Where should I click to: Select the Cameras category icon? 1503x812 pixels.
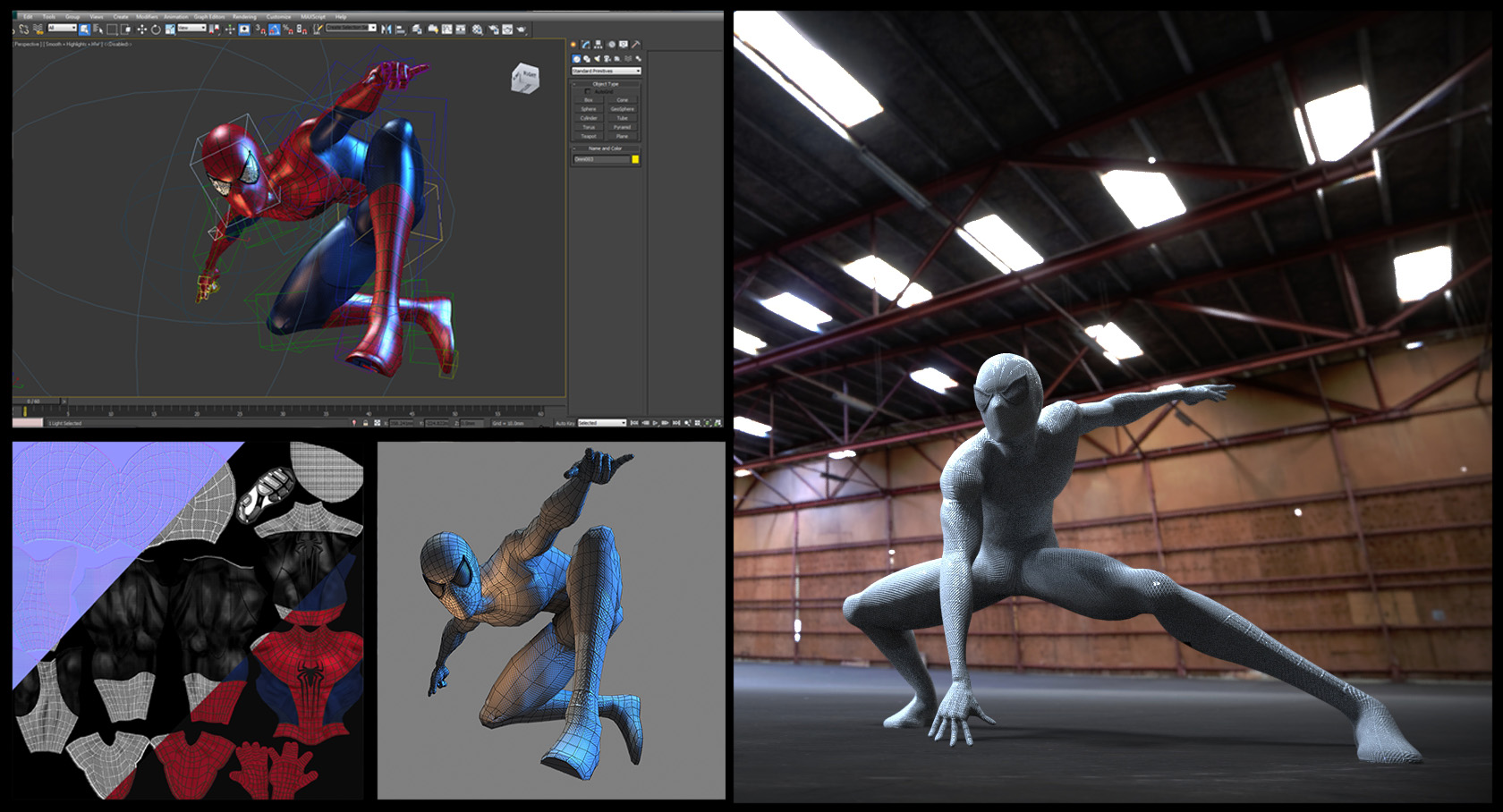(607, 59)
